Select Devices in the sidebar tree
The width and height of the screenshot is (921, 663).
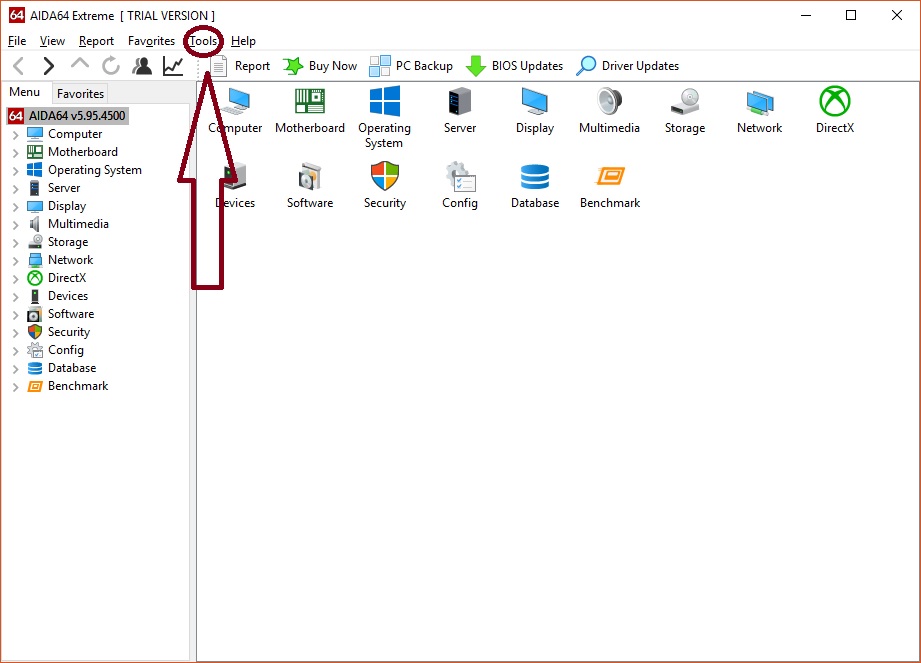(68, 296)
